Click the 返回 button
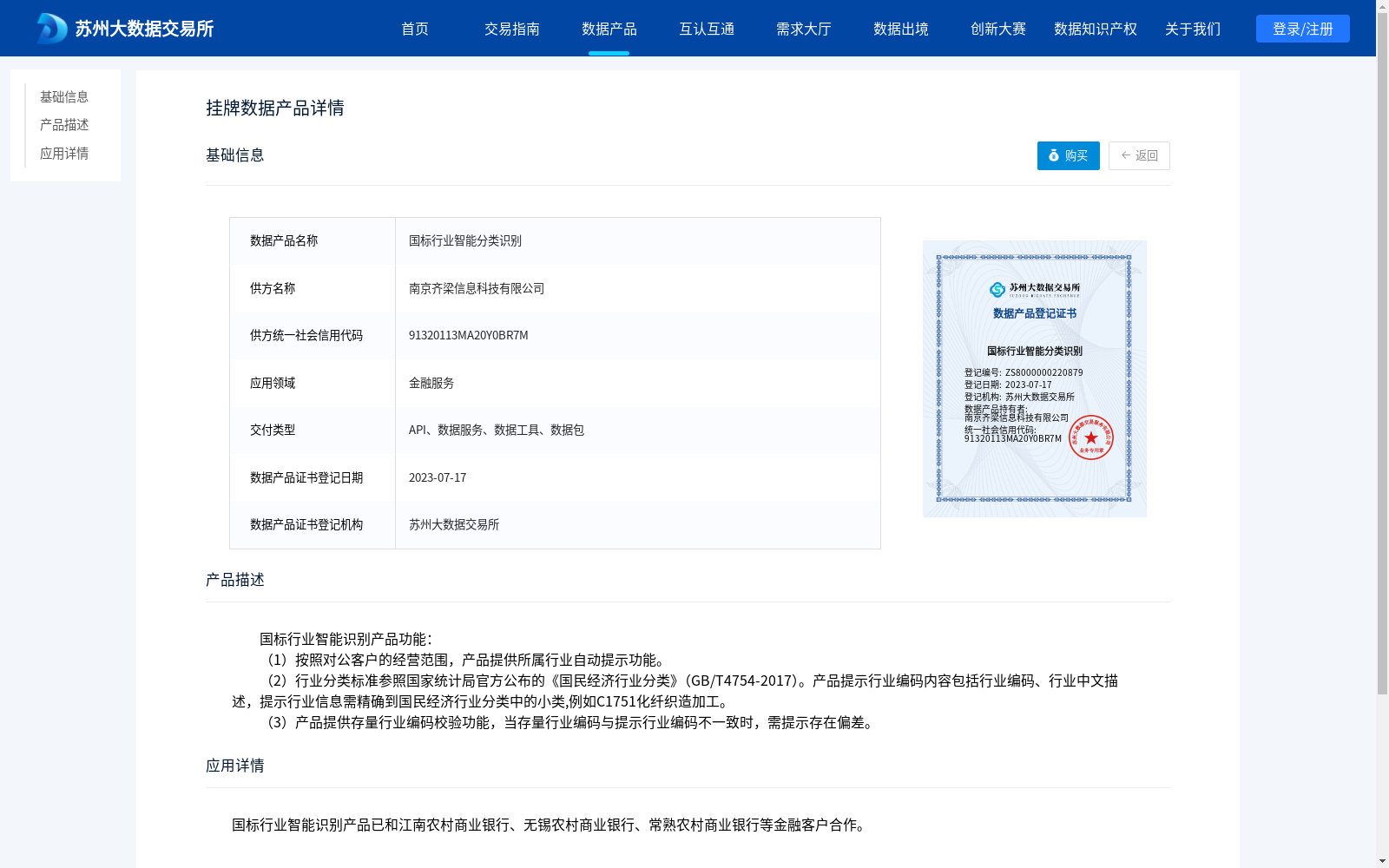The image size is (1389, 868). [1139, 155]
